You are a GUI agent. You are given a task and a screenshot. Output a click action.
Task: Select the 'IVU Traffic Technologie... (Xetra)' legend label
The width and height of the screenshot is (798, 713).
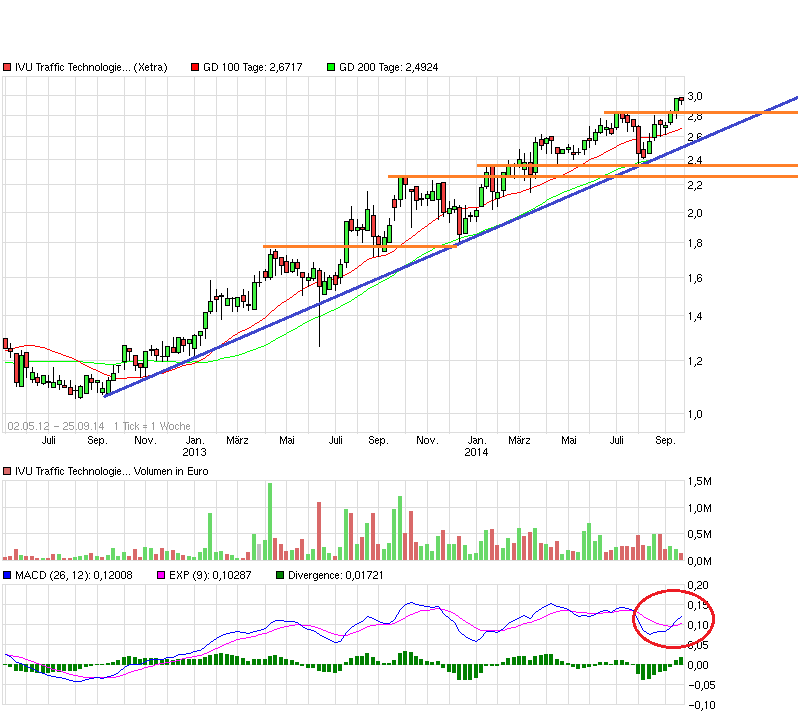(x=91, y=67)
